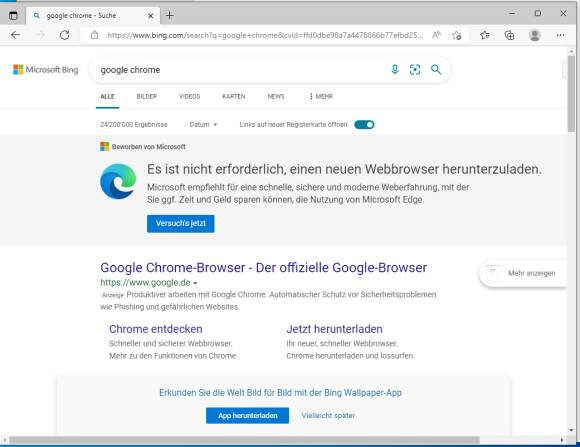Switch to the KARTEN tab
The image size is (580, 447).
(x=234, y=97)
